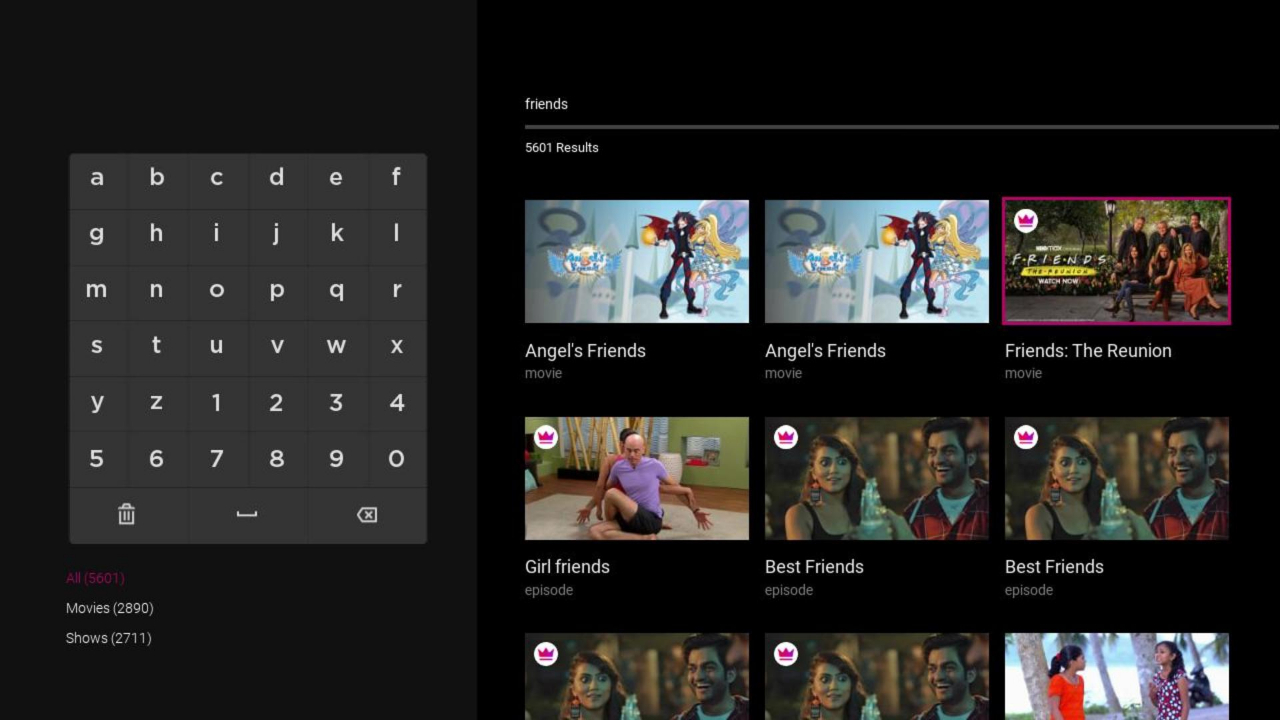Click the crown badge on the rightmost Best Friends
The height and width of the screenshot is (720, 1280).
1025,437
